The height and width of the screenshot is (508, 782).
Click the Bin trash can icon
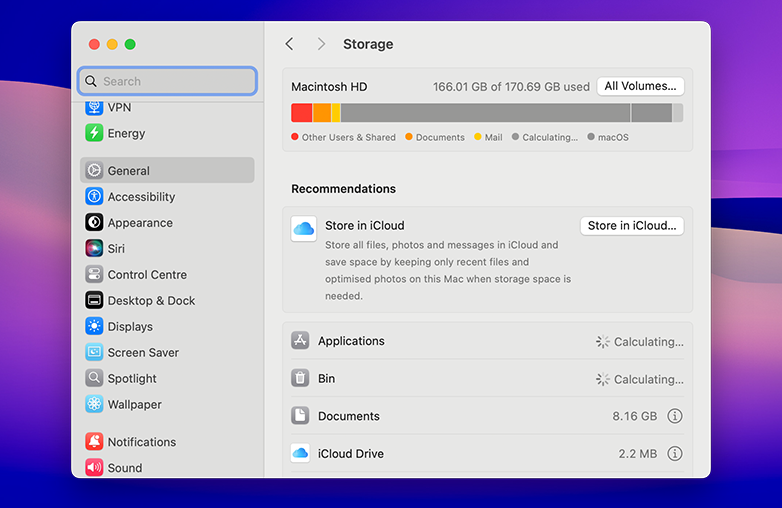click(x=300, y=378)
